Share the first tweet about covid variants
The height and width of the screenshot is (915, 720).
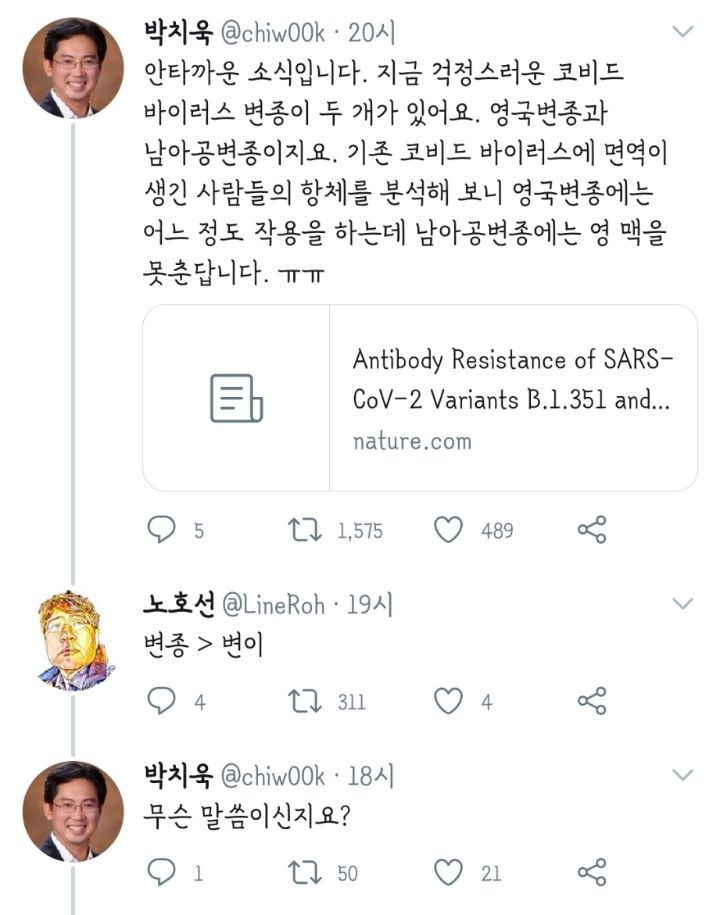(592, 530)
